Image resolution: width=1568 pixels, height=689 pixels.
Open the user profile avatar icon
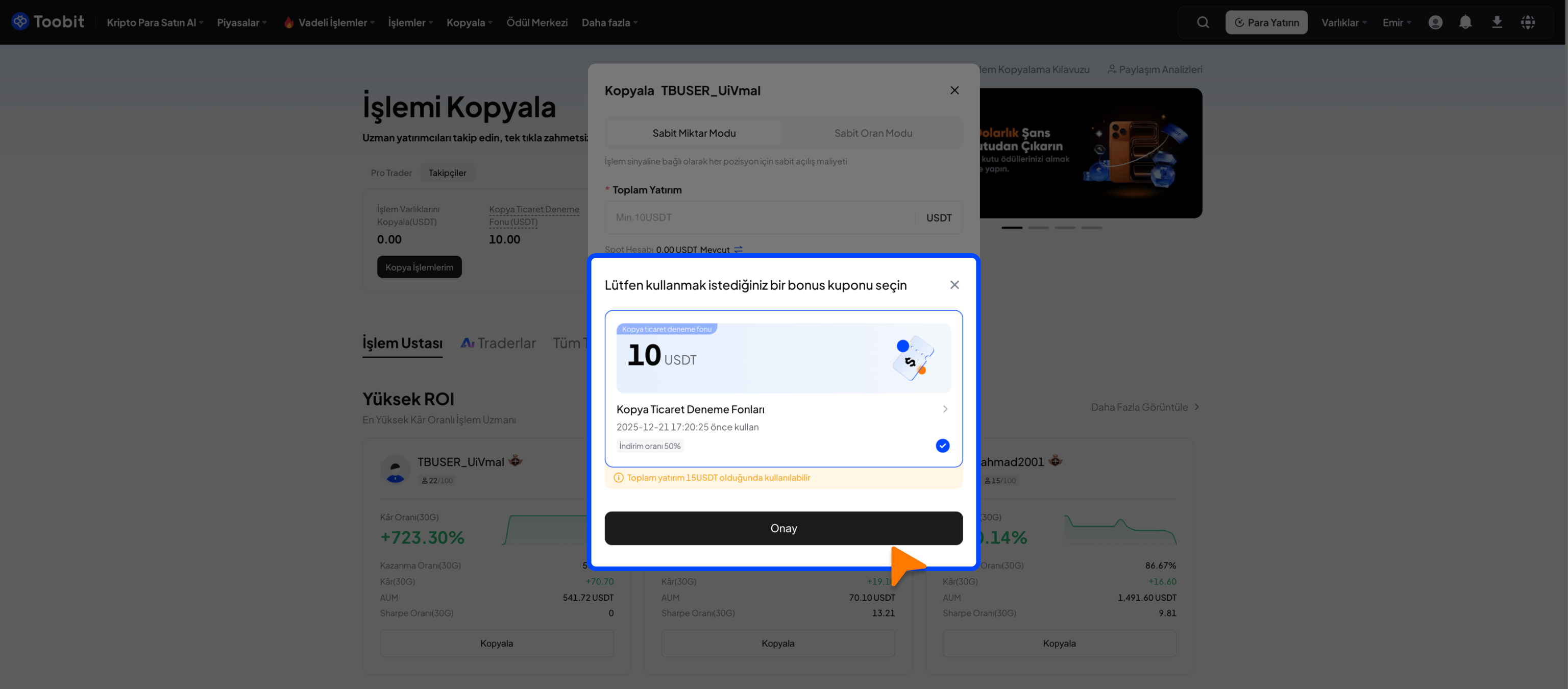click(x=1435, y=22)
